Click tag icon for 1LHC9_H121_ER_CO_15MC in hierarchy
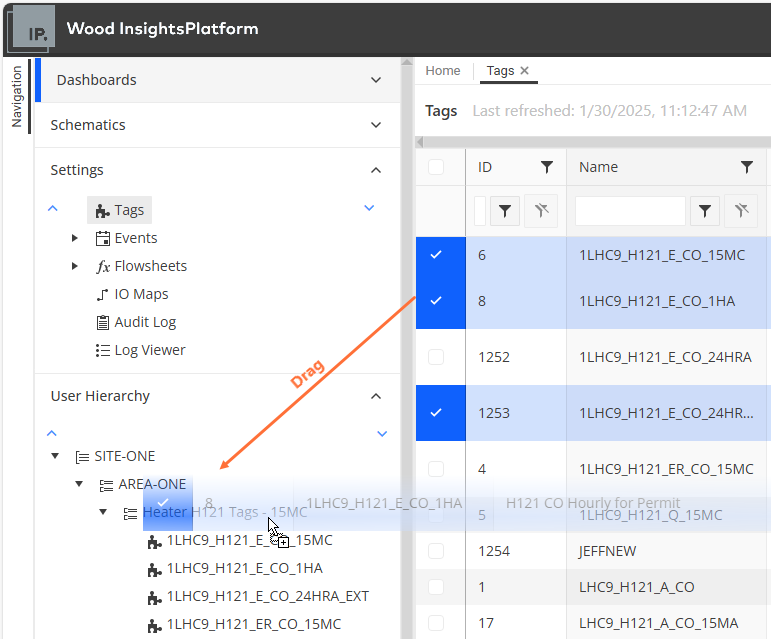Viewport: 771px width, 639px height. point(154,625)
